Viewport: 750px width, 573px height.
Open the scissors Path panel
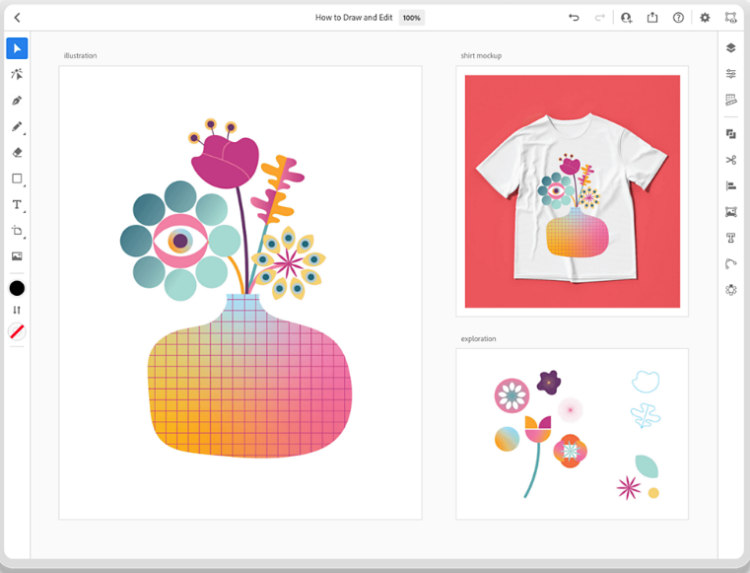tap(730, 160)
